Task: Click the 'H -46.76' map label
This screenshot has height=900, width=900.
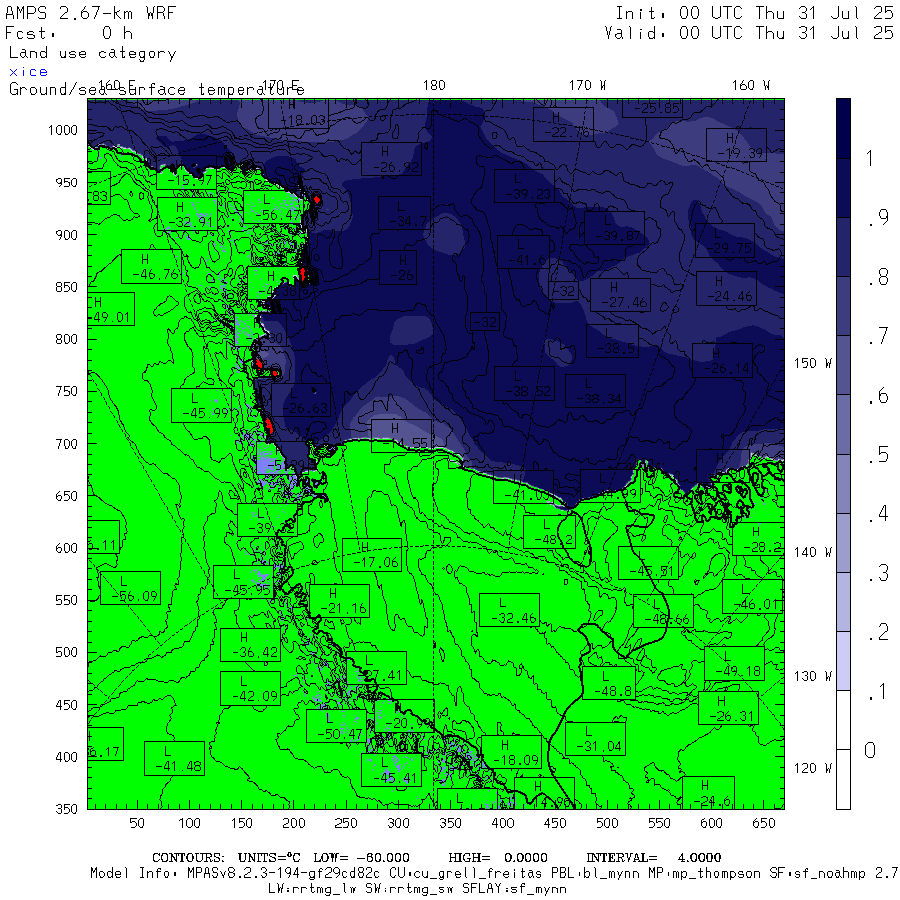Action: coord(152,266)
